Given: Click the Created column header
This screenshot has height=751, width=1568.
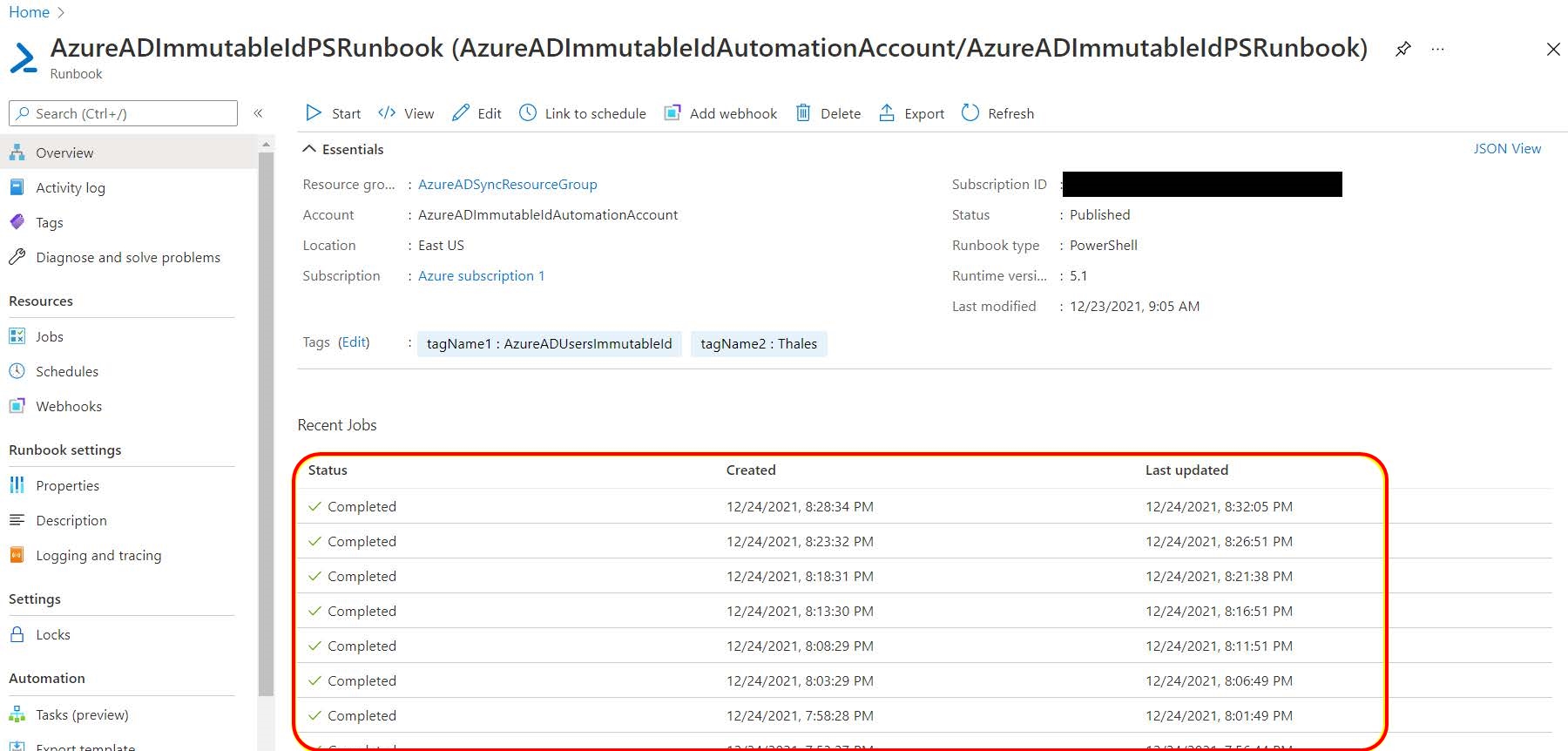Looking at the screenshot, I should 751,470.
